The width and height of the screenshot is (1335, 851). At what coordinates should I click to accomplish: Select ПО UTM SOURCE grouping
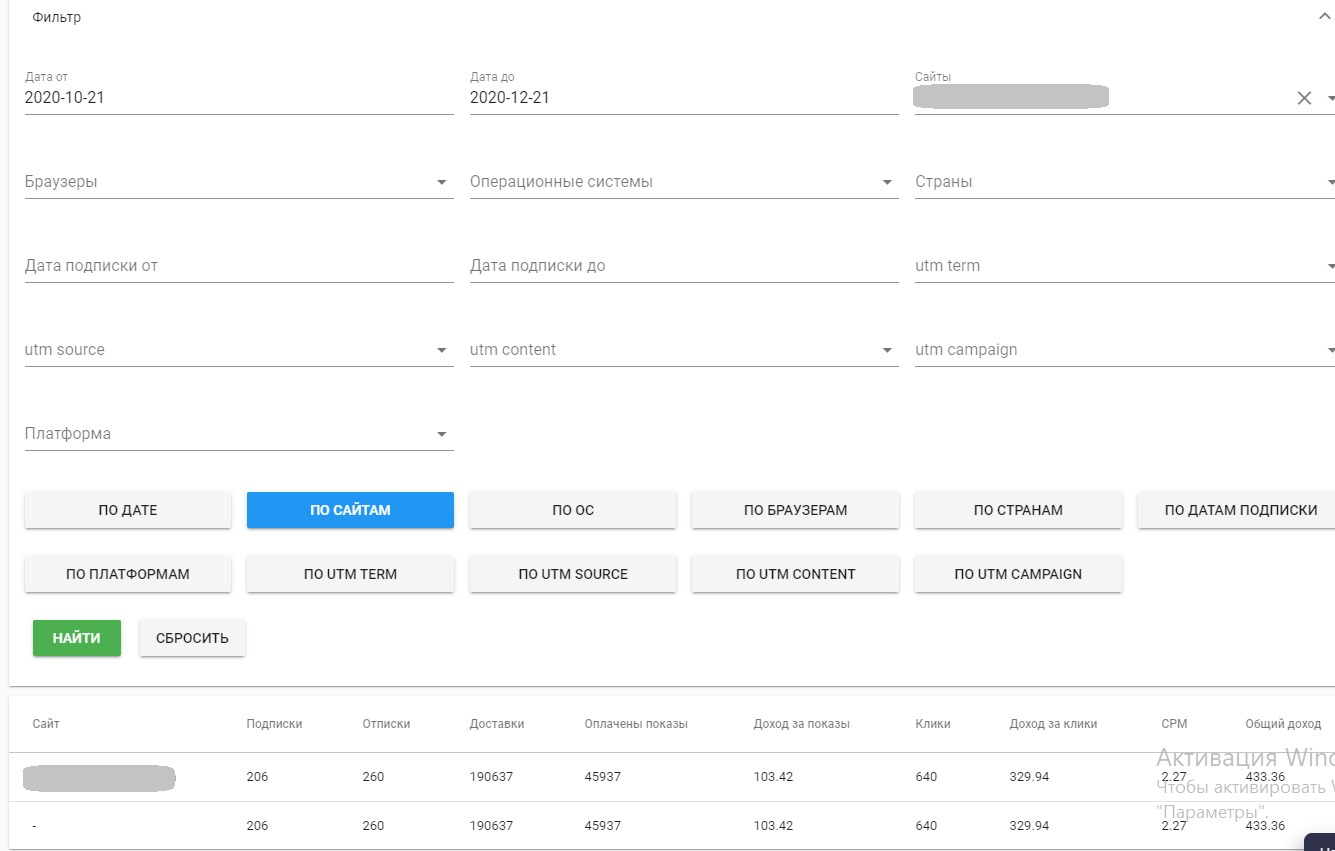coord(573,574)
